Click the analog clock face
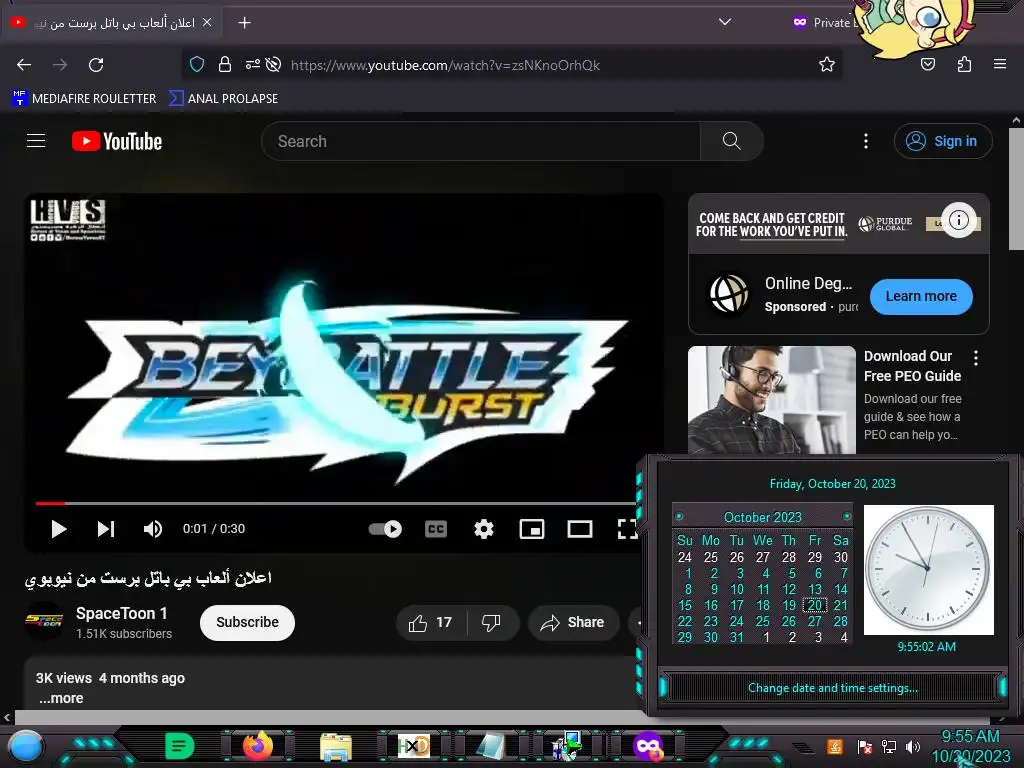 (929, 569)
